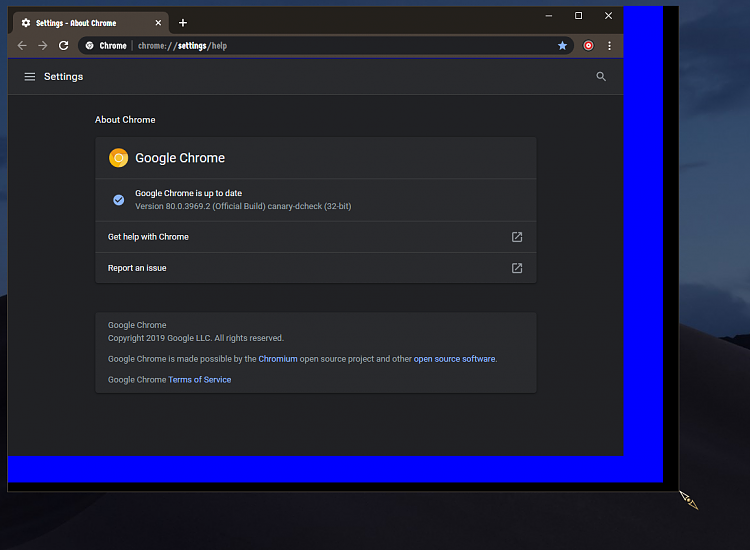Screen dimensions: 750x550
Task: Open the Chrome three-dot menu
Action: pyautogui.click(x=609, y=45)
